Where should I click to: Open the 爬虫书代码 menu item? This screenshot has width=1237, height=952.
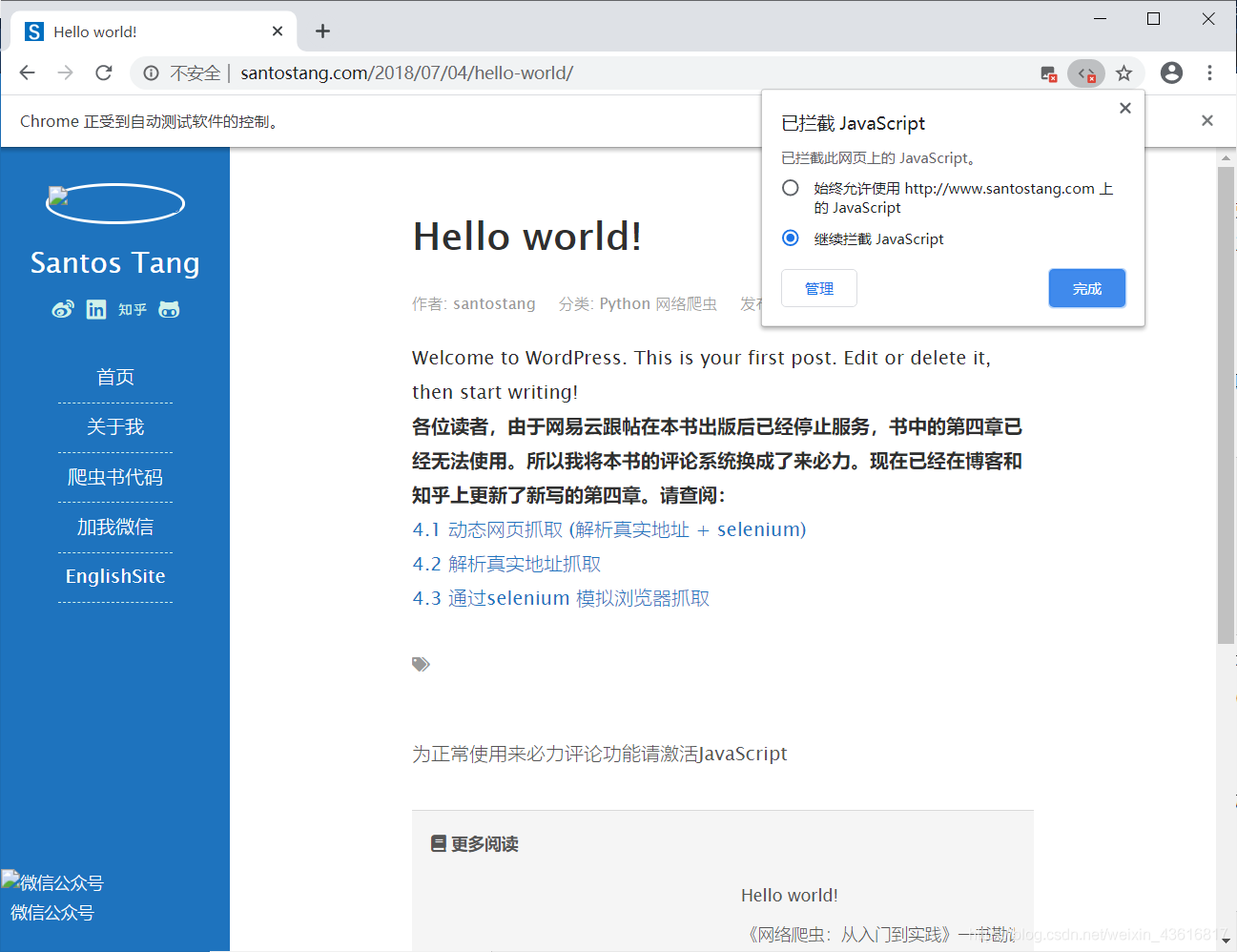tap(115, 477)
